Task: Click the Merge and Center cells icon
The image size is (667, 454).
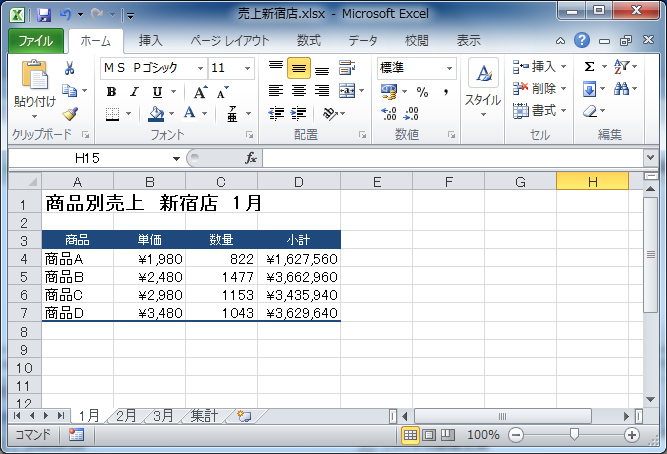Action: tap(346, 91)
